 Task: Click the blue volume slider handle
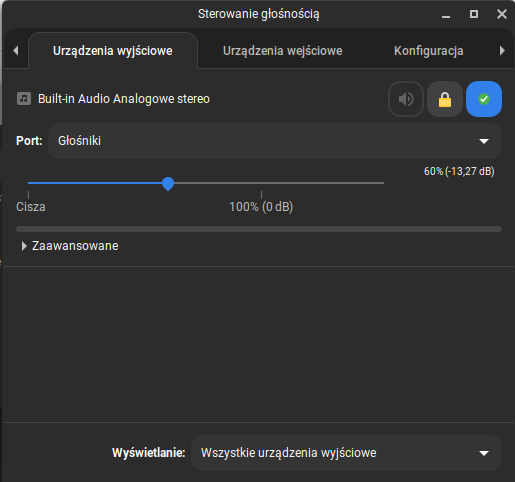pos(168,184)
